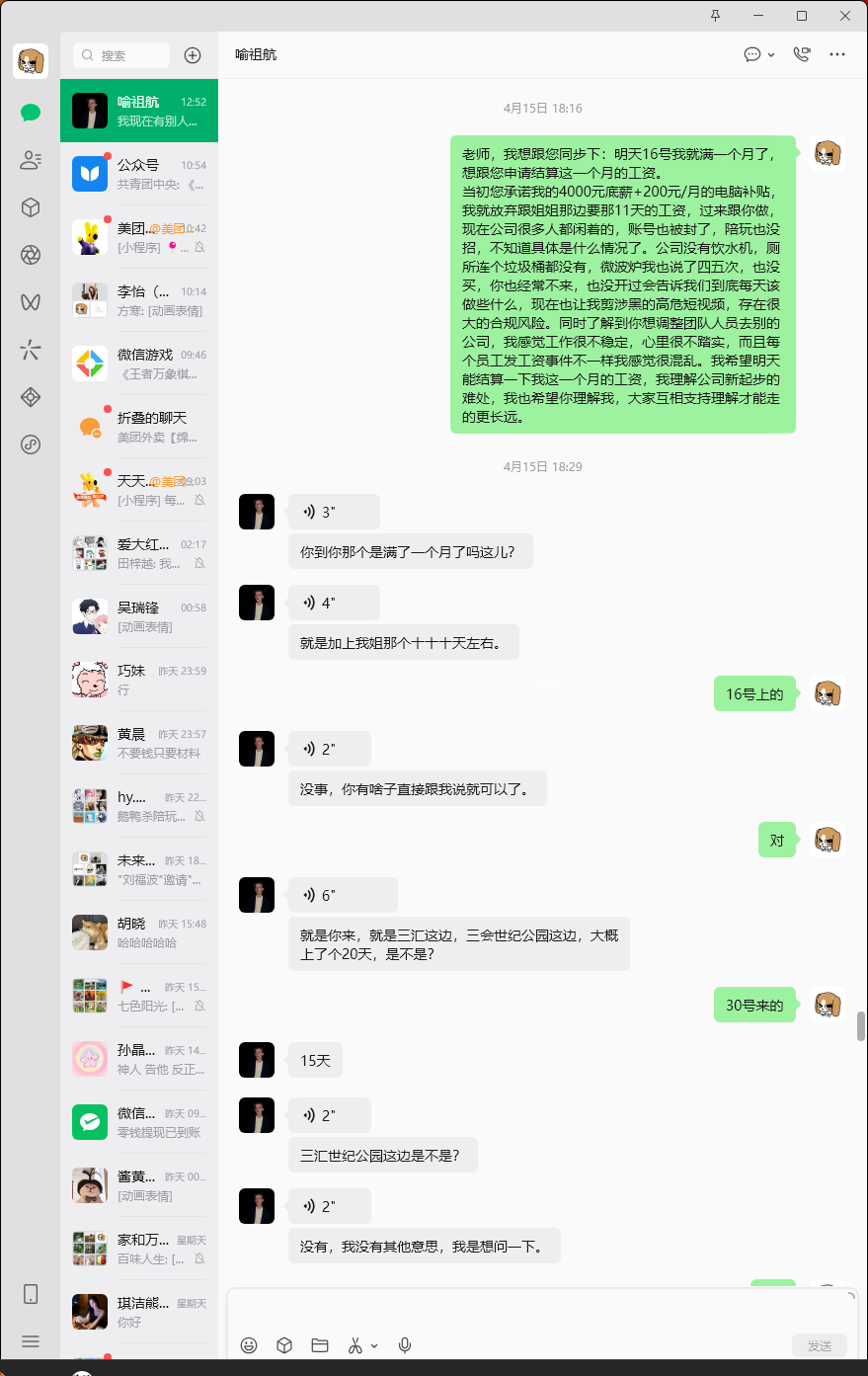
Task: Open the Contacts icon in the sidebar
Action: [31, 160]
